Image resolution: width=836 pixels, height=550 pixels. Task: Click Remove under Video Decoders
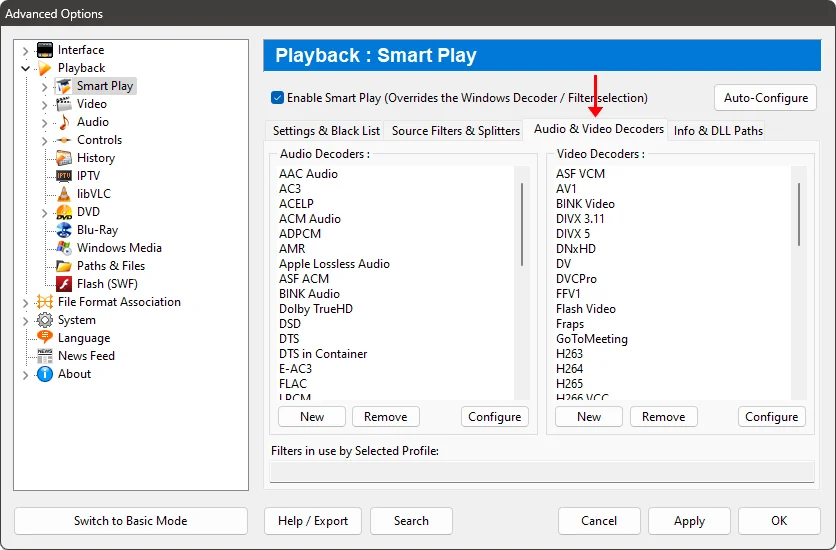pos(663,417)
